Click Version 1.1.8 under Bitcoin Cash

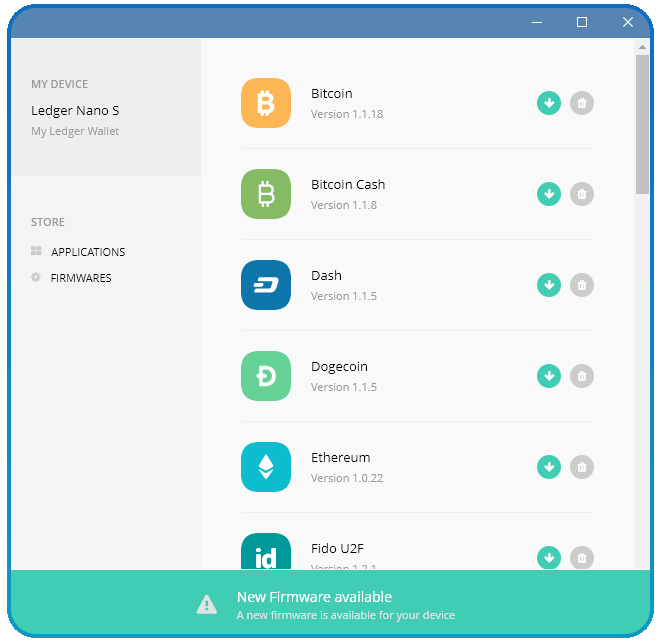(x=343, y=205)
